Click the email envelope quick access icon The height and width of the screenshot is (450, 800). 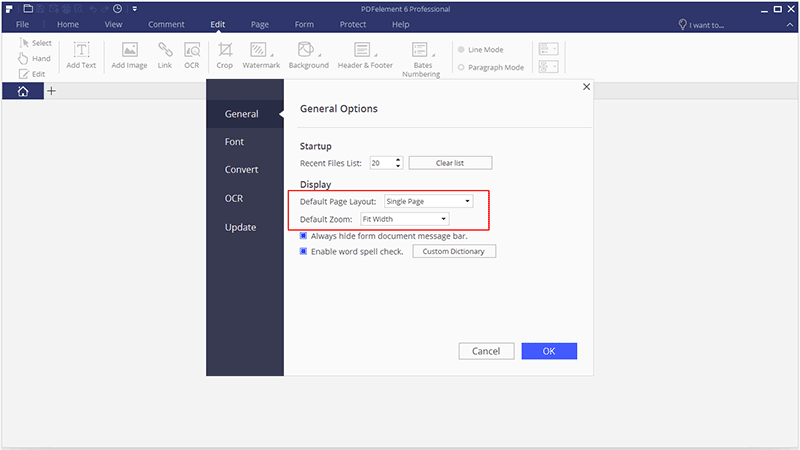click(x=54, y=9)
